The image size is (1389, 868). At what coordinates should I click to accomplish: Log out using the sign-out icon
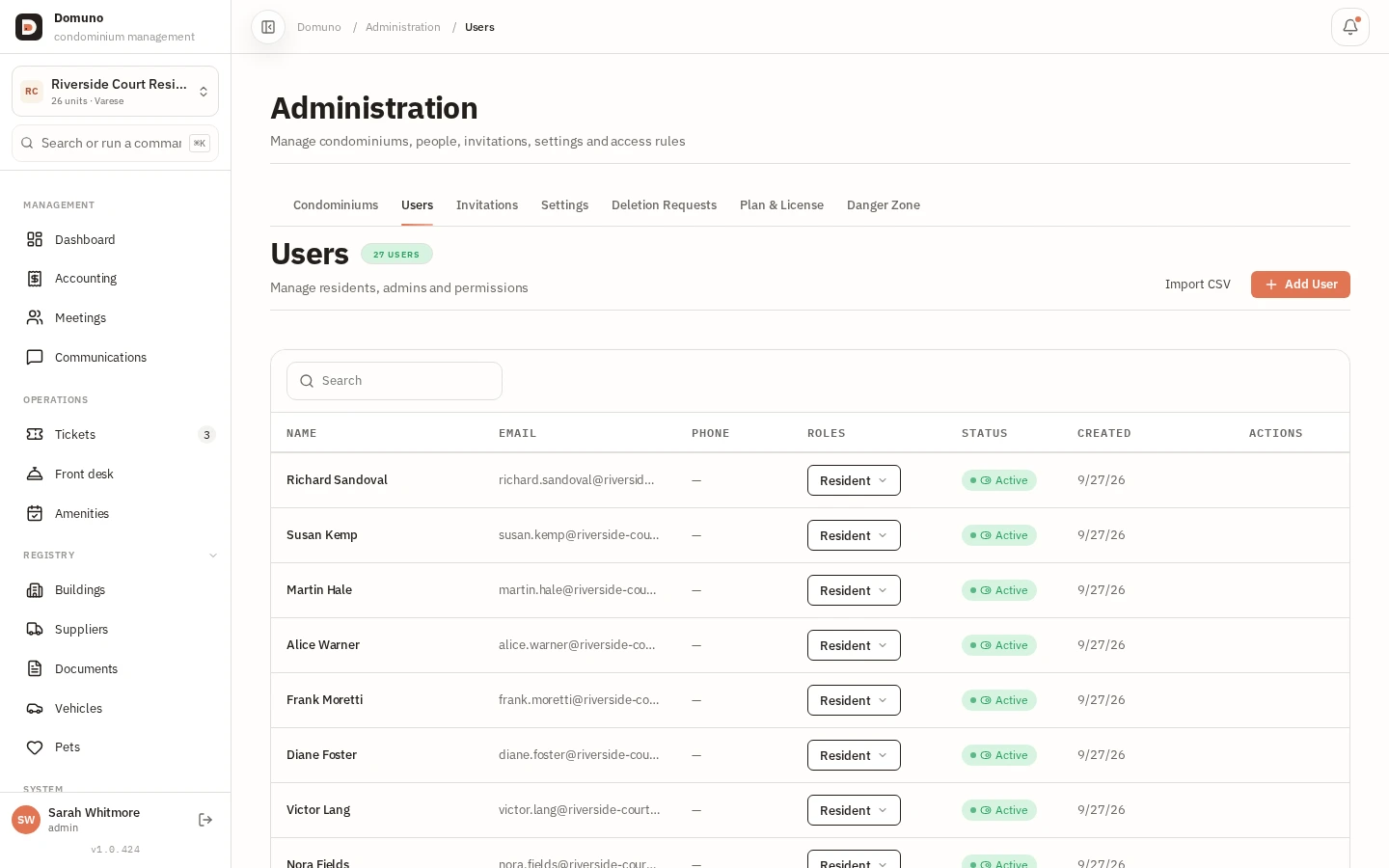coord(205,820)
